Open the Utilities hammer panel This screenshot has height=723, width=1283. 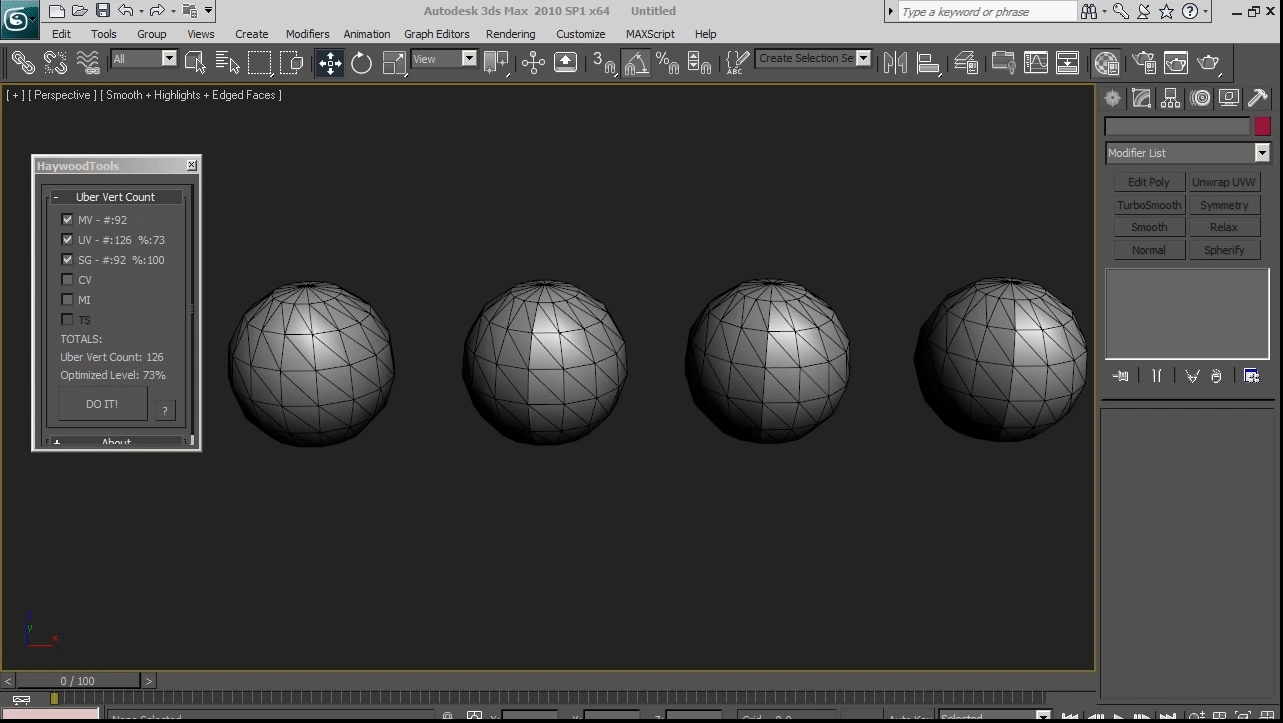coord(1257,98)
